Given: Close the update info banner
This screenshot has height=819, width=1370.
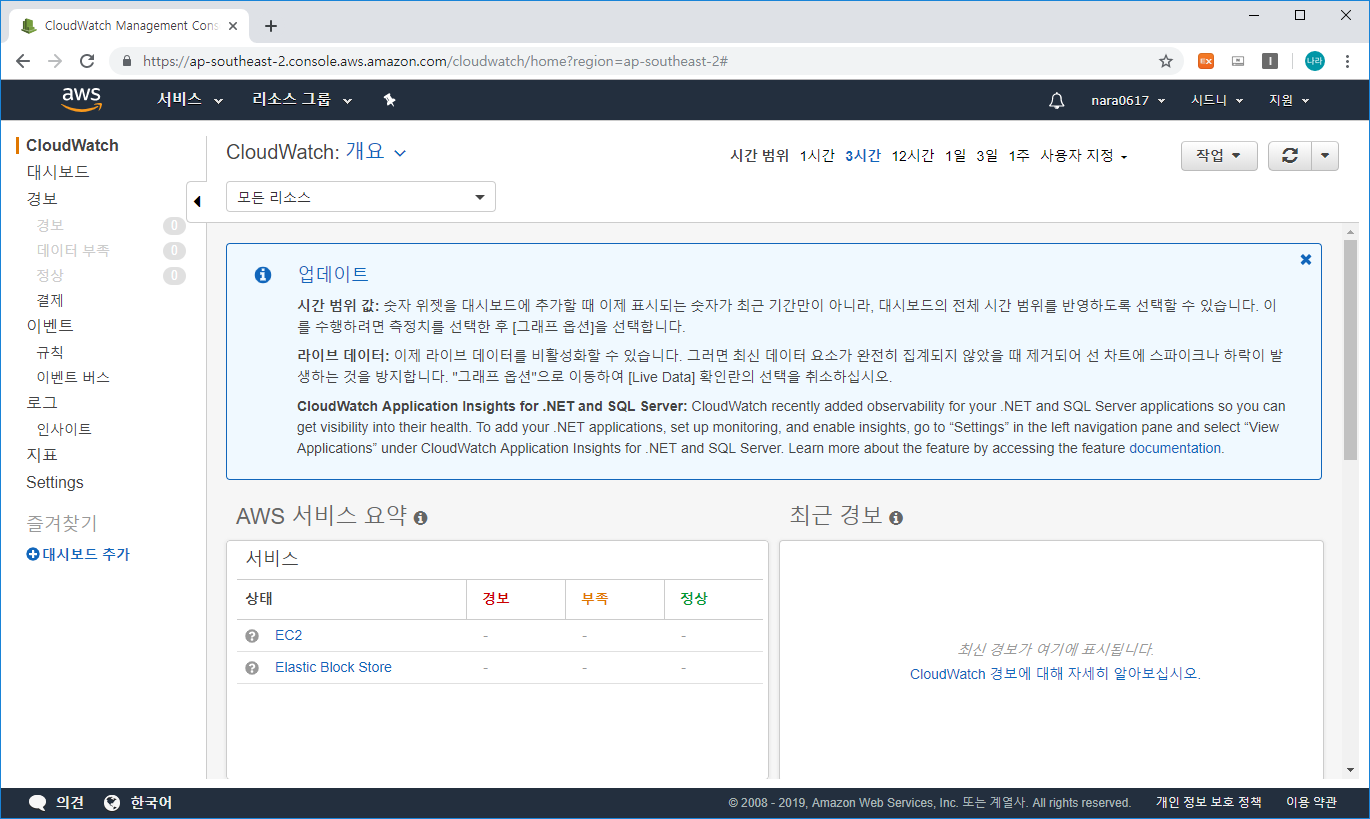Looking at the screenshot, I should pyautogui.click(x=1305, y=259).
